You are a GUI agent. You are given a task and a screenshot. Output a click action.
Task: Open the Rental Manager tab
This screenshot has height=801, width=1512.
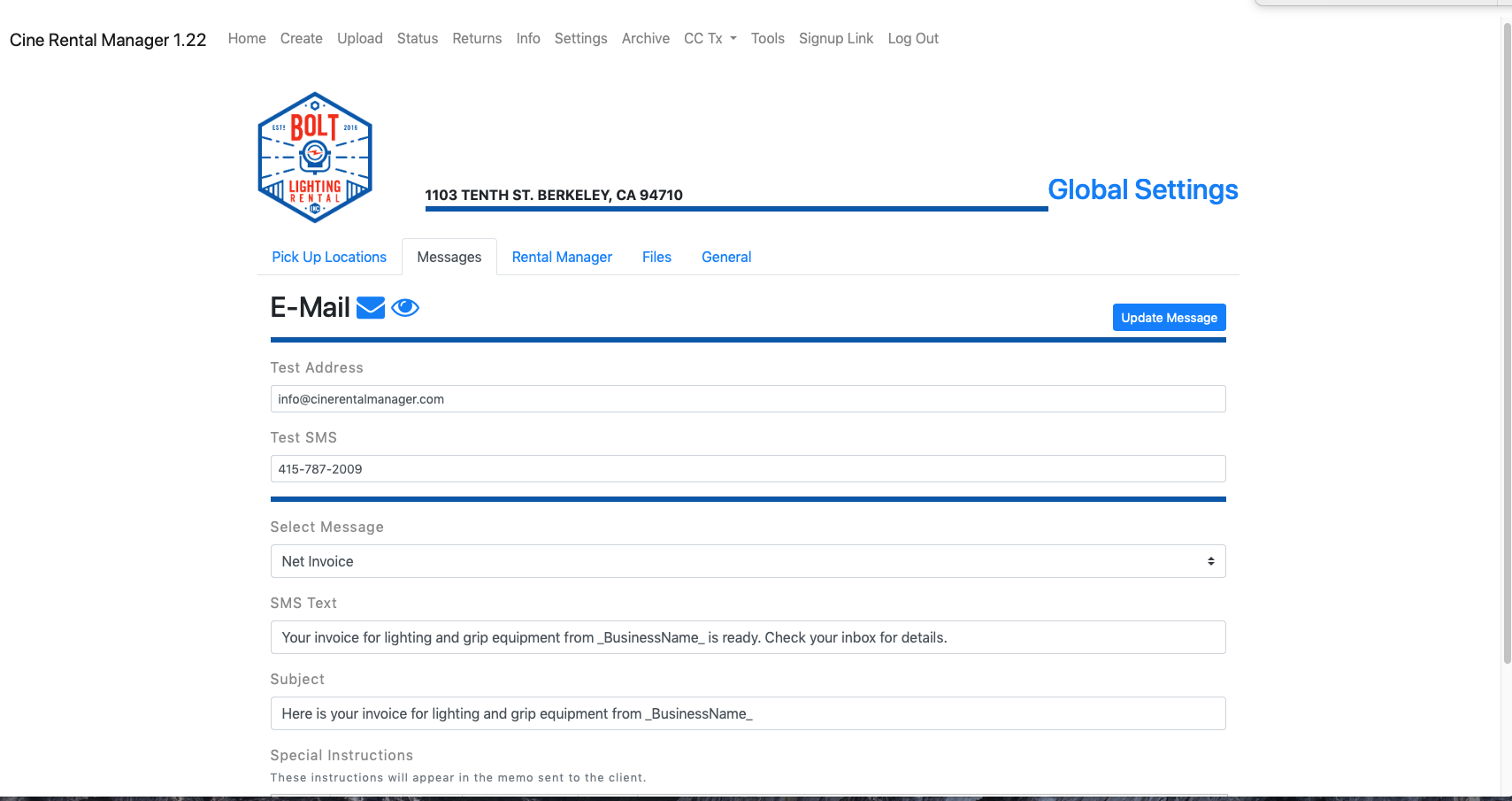coord(562,257)
